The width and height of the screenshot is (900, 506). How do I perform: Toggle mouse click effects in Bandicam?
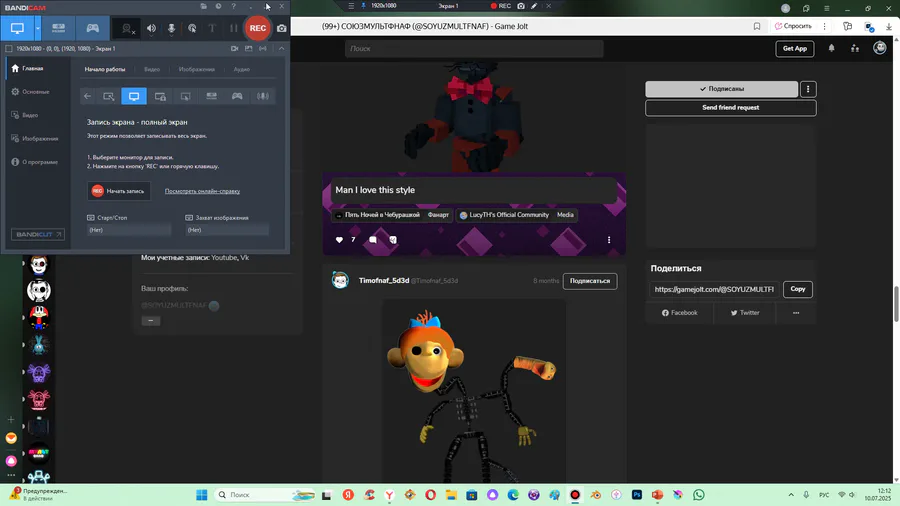tap(192, 28)
